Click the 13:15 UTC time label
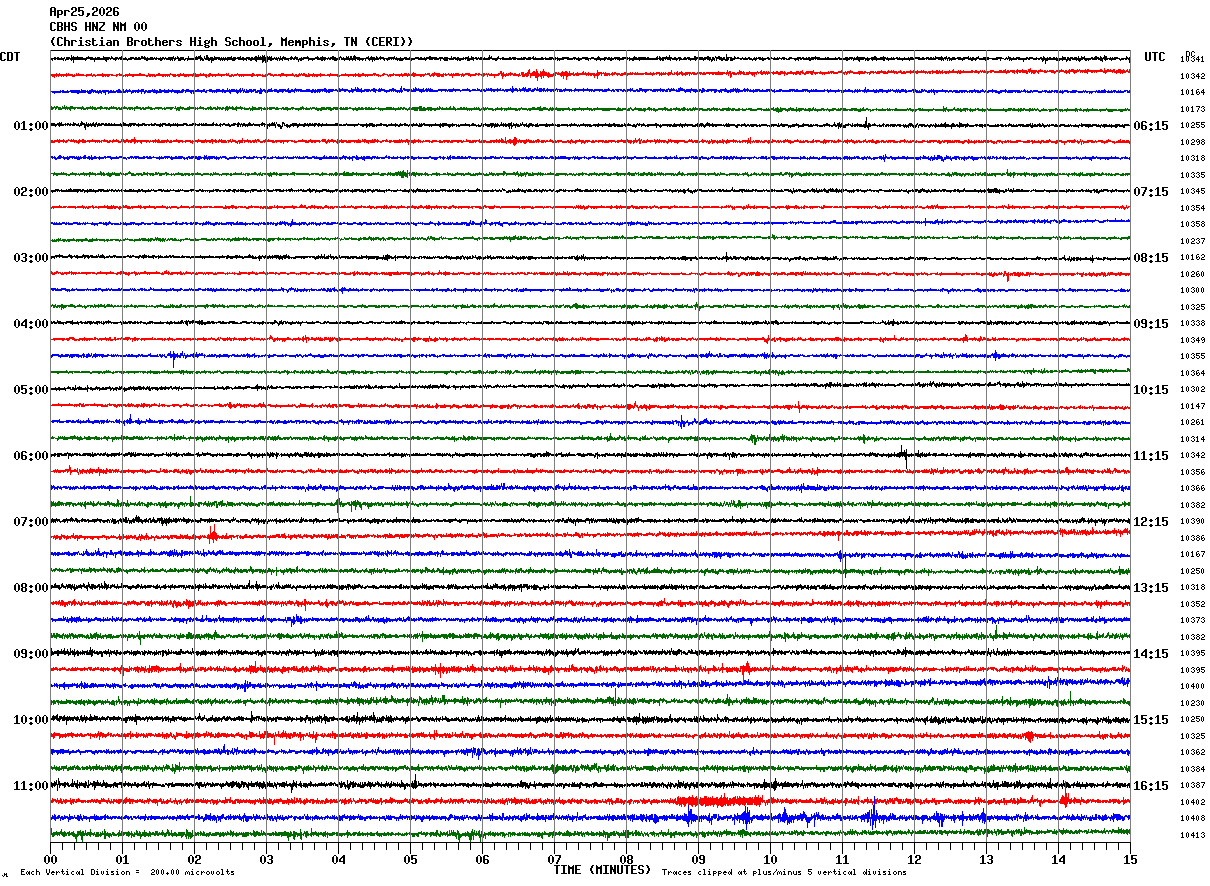Viewport: 1210px width, 886px height. [1151, 588]
